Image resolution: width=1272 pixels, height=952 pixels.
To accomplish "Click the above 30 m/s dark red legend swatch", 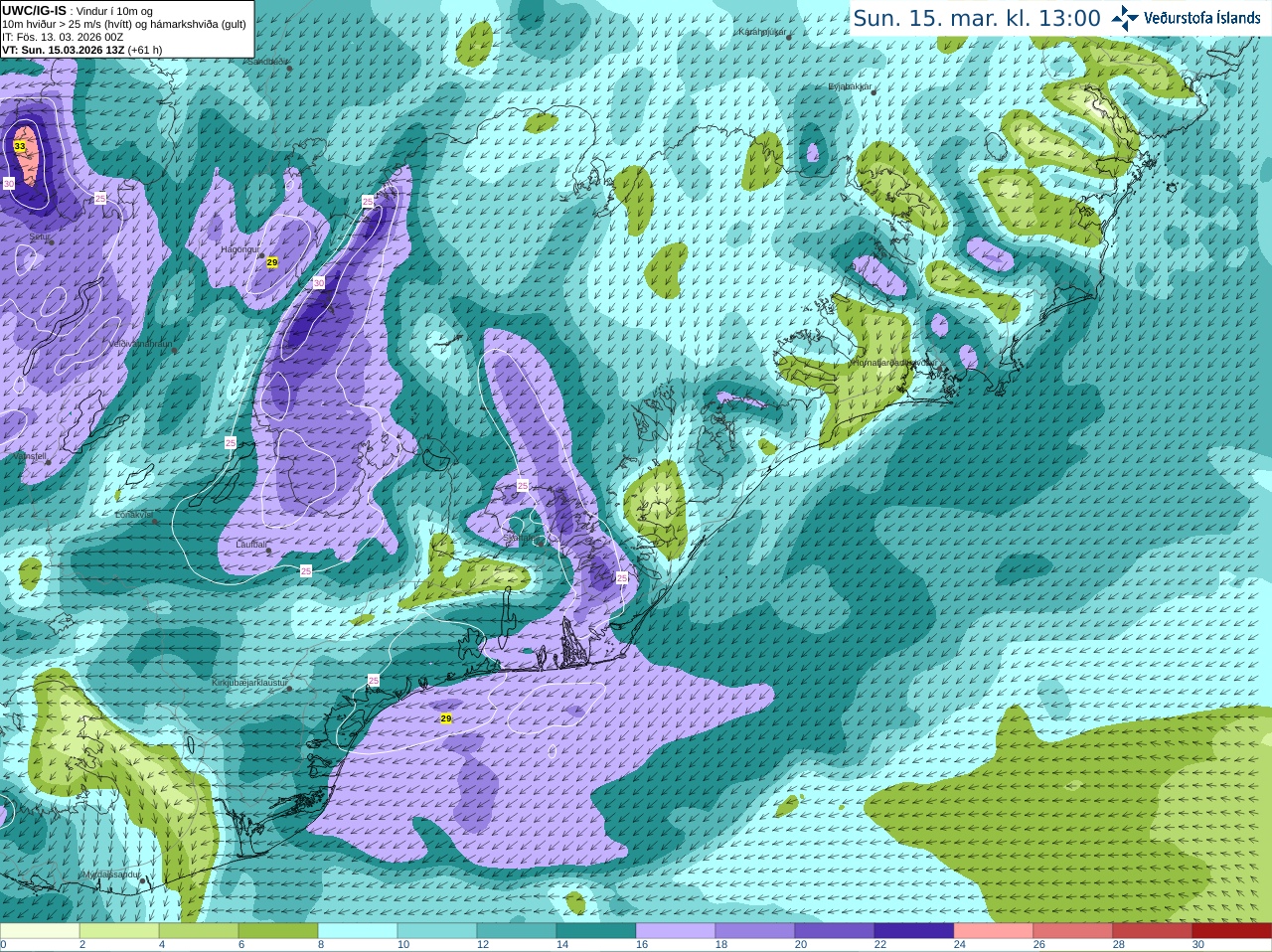I will click(1232, 931).
